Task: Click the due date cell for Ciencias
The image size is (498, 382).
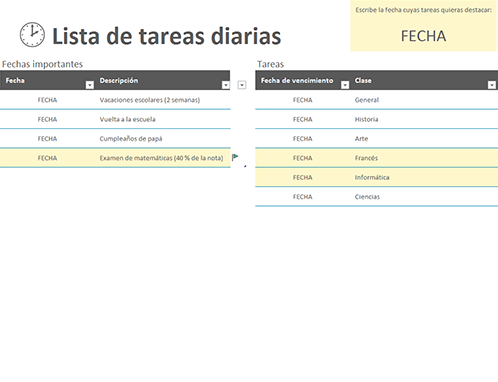Action: click(x=303, y=196)
